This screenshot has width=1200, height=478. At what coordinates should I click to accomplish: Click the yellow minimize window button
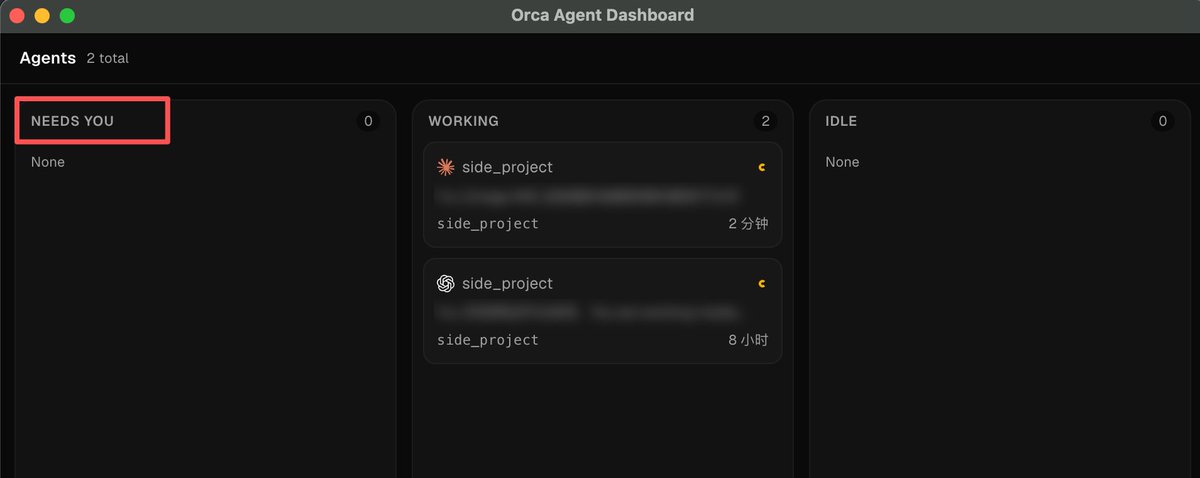[x=42, y=16]
